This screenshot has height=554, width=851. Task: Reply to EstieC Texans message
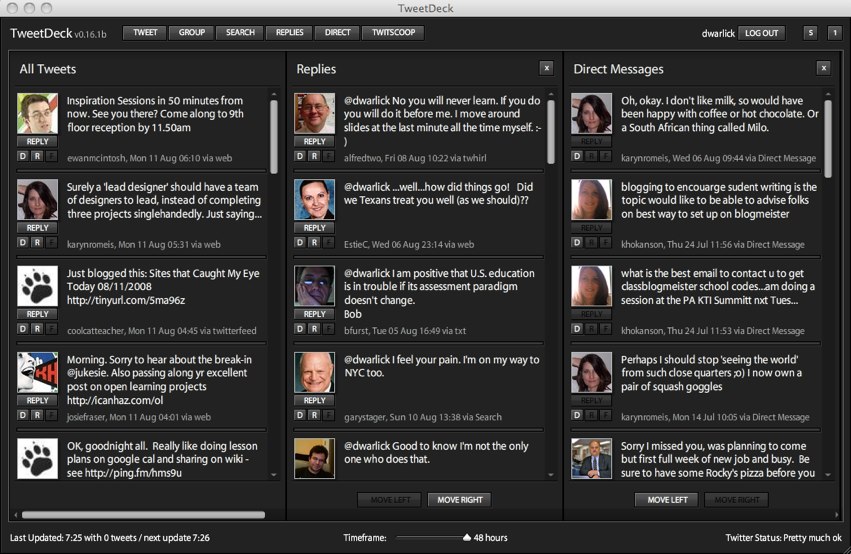pos(314,228)
